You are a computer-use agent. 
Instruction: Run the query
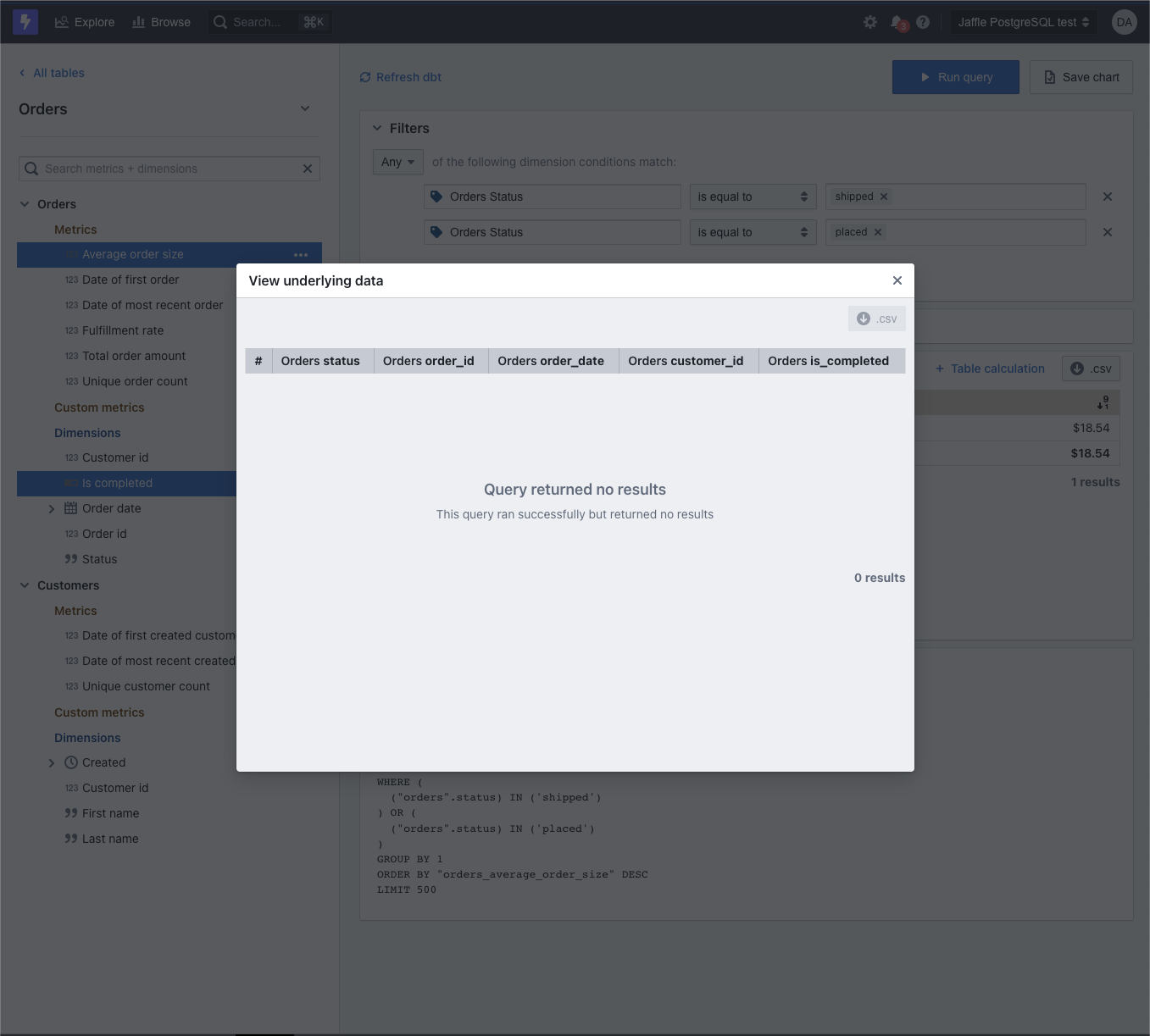(955, 76)
